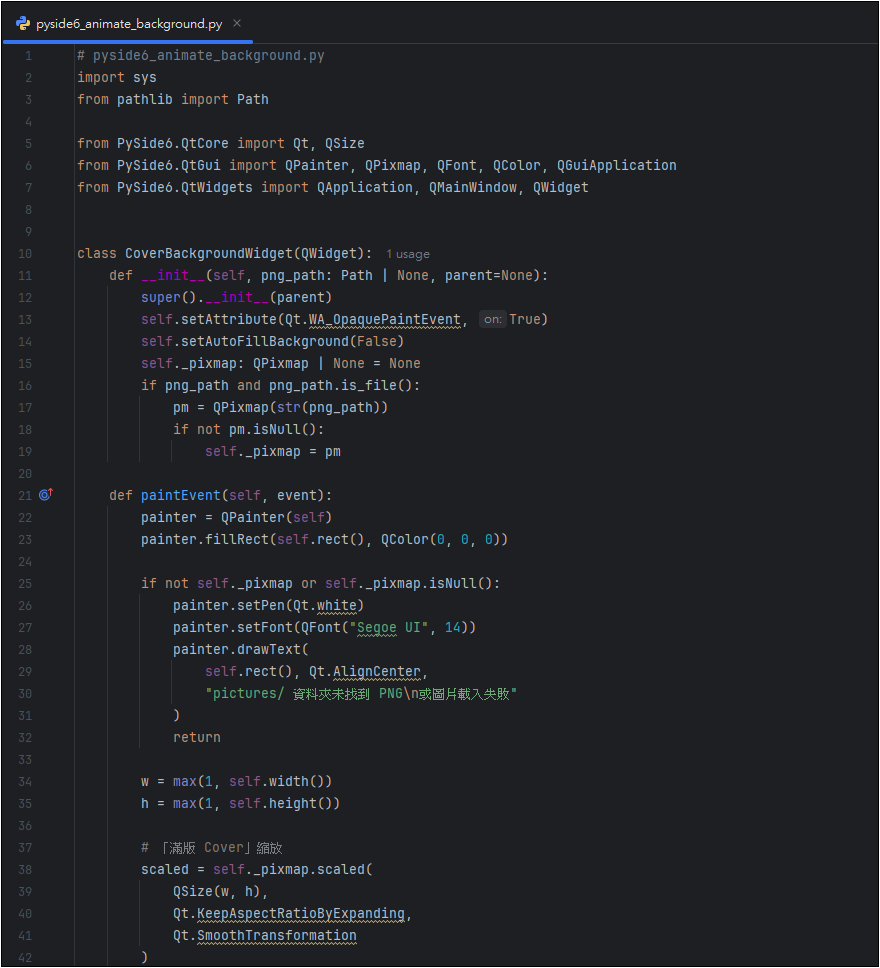Click the underlined white in setPen

tap(340, 606)
